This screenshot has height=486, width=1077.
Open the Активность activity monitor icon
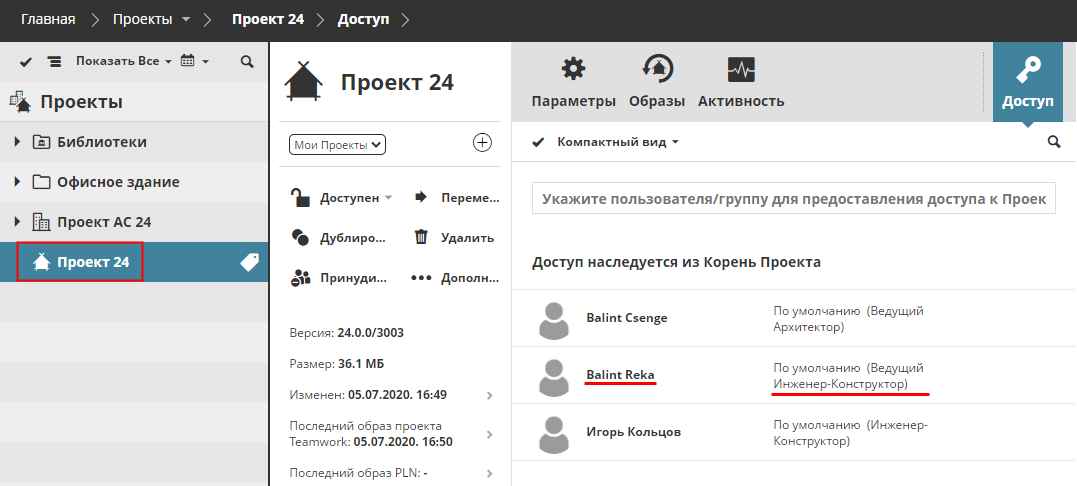(x=741, y=70)
